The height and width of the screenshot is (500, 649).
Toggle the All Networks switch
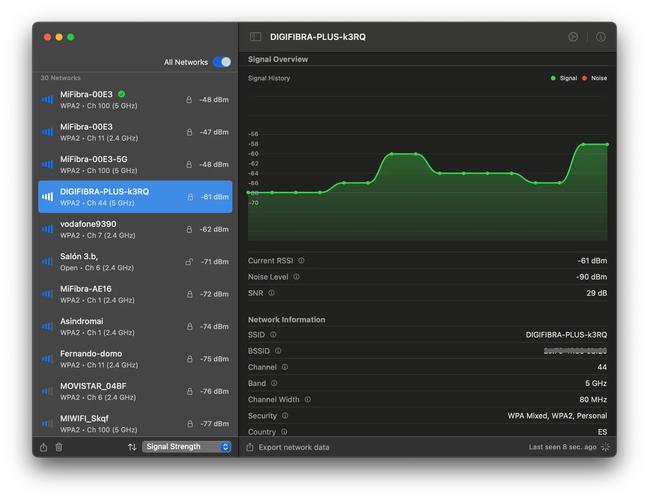coord(221,62)
